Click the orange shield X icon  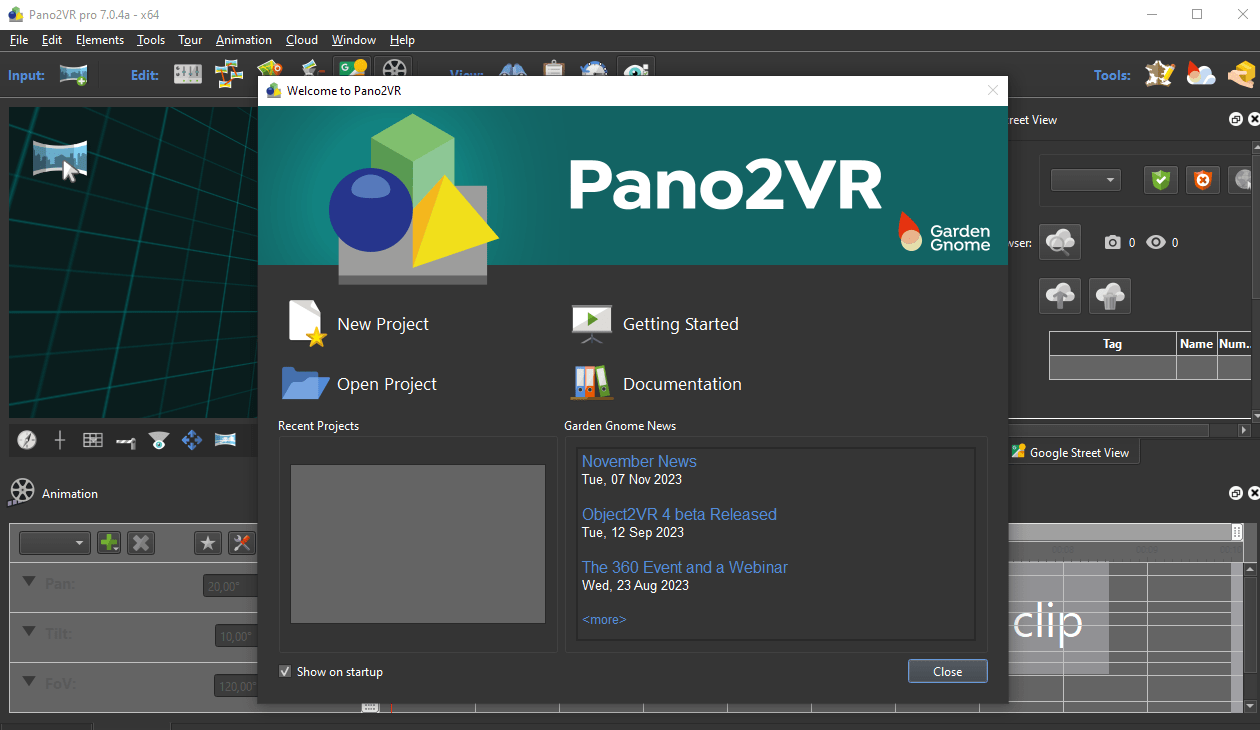(x=1203, y=180)
